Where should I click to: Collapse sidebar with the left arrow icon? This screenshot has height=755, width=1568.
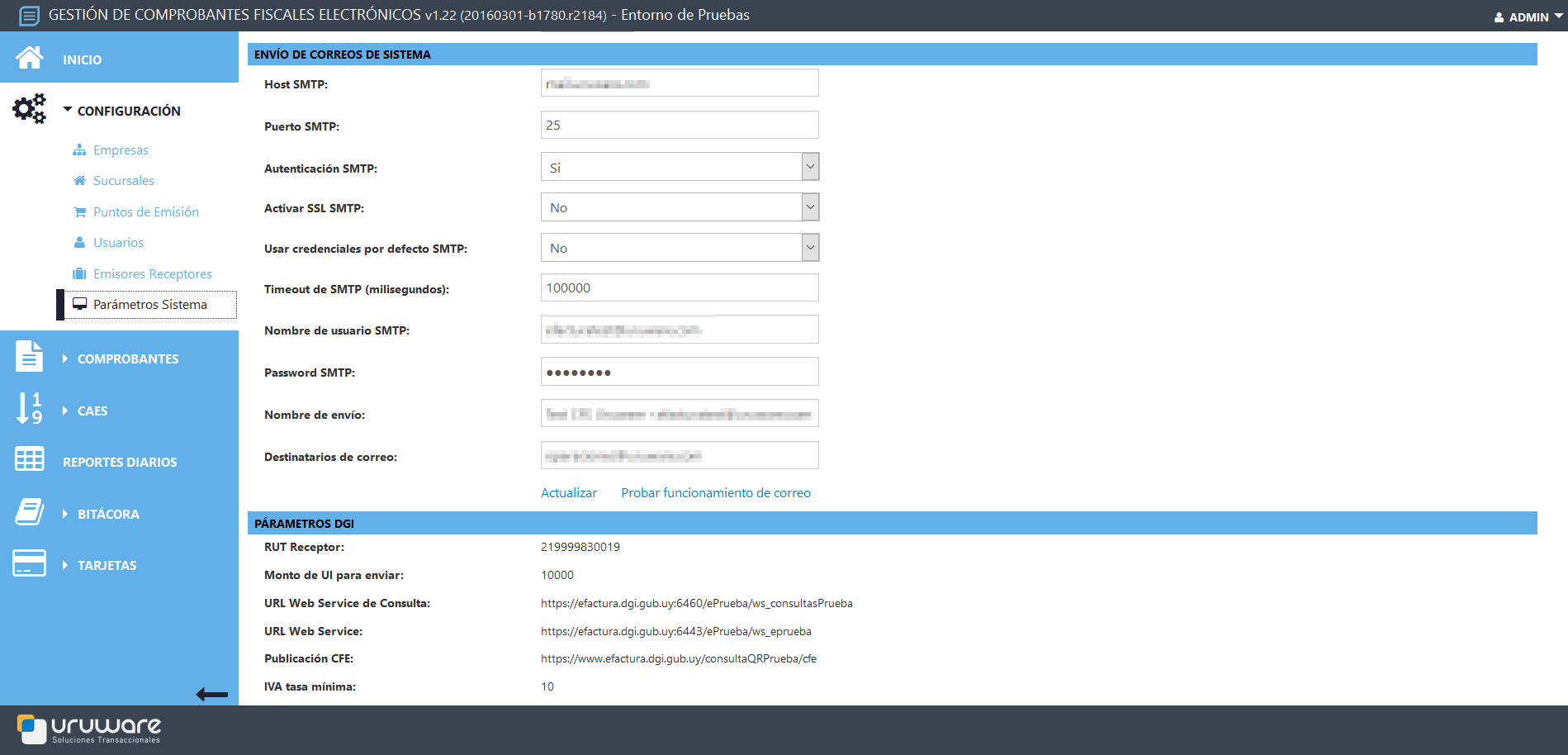pos(211,695)
